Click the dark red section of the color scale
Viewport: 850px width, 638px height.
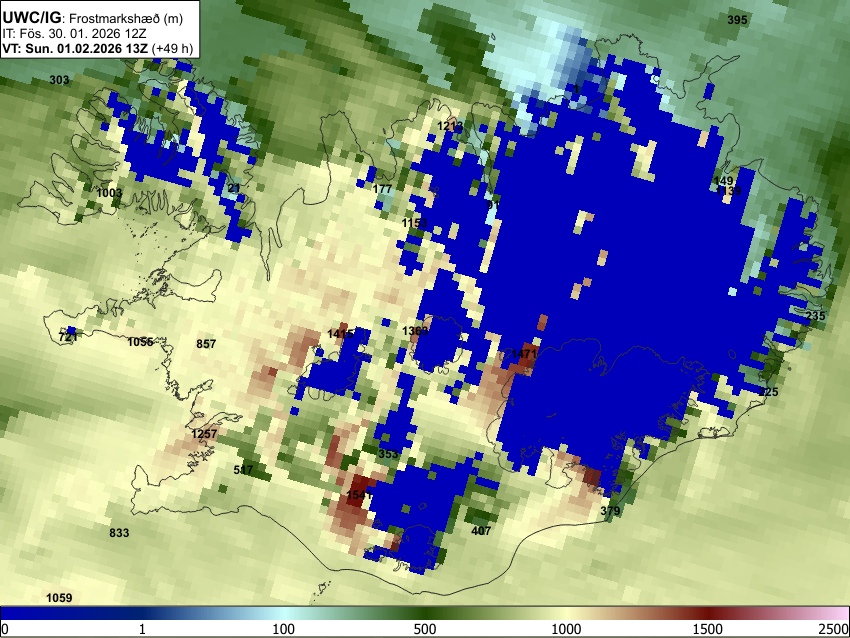click(708, 613)
